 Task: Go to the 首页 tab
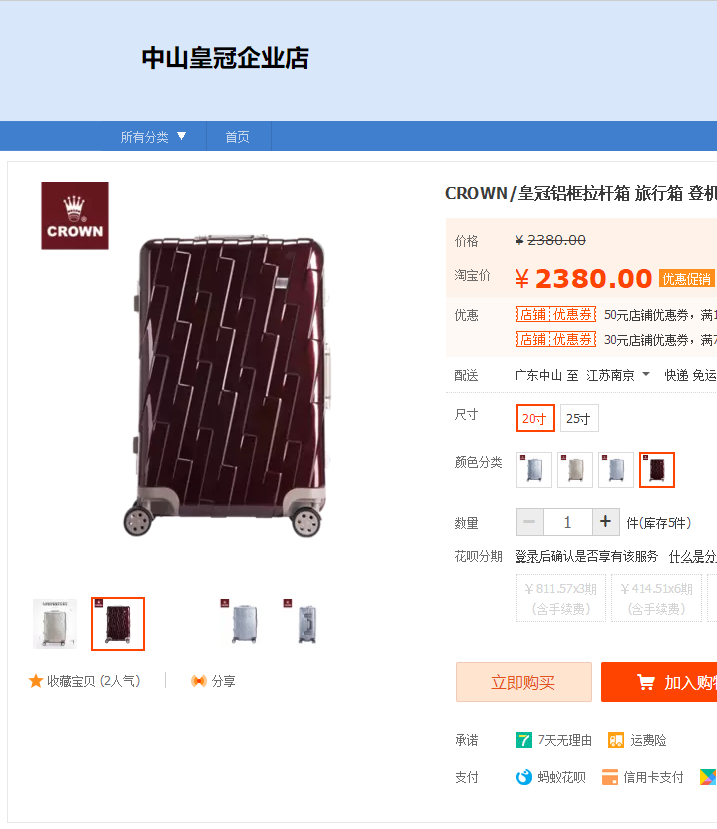(238, 136)
